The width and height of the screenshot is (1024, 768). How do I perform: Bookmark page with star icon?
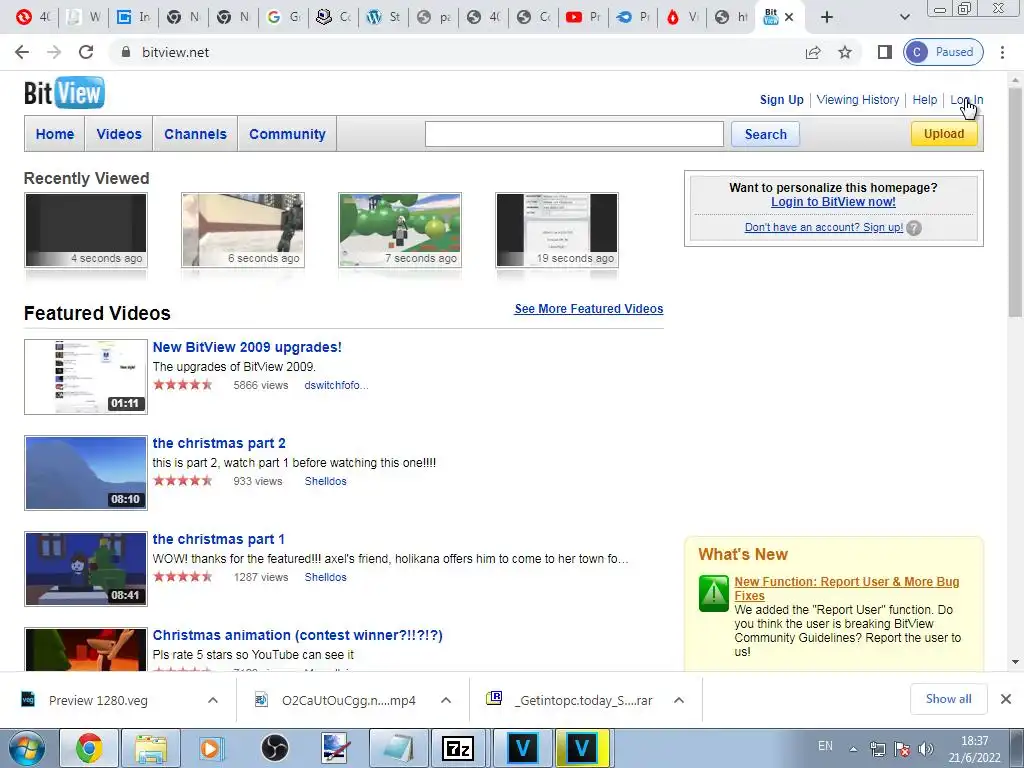pos(845,52)
